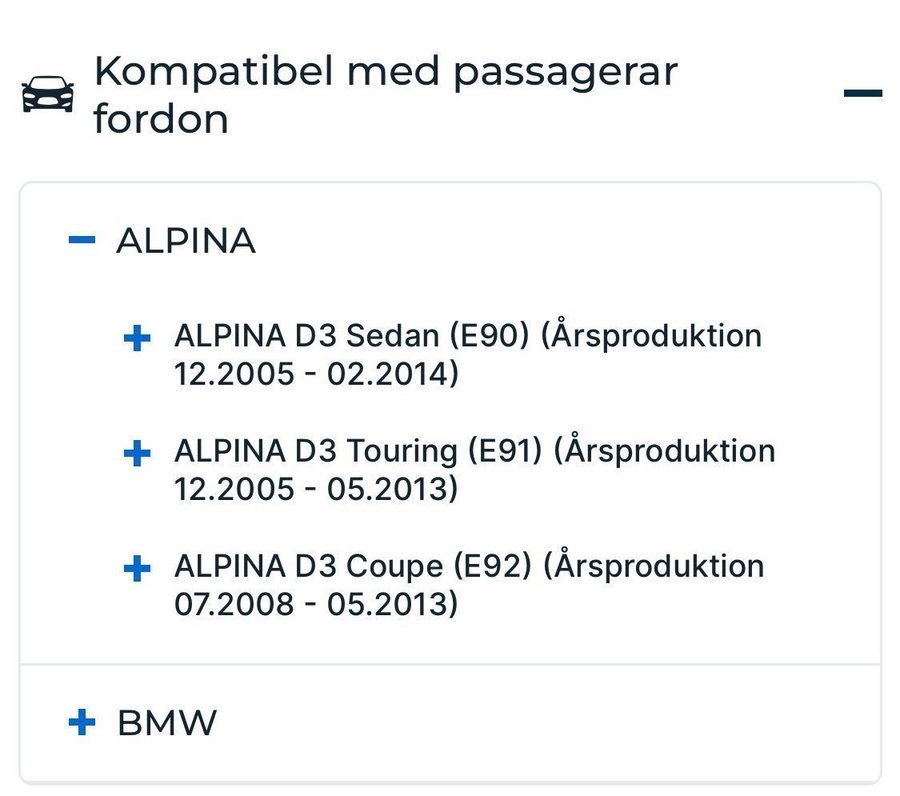900x796 pixels.
Task: Open ALPINA D3 Coupe (E92) model entry
Action: (470, 585)
